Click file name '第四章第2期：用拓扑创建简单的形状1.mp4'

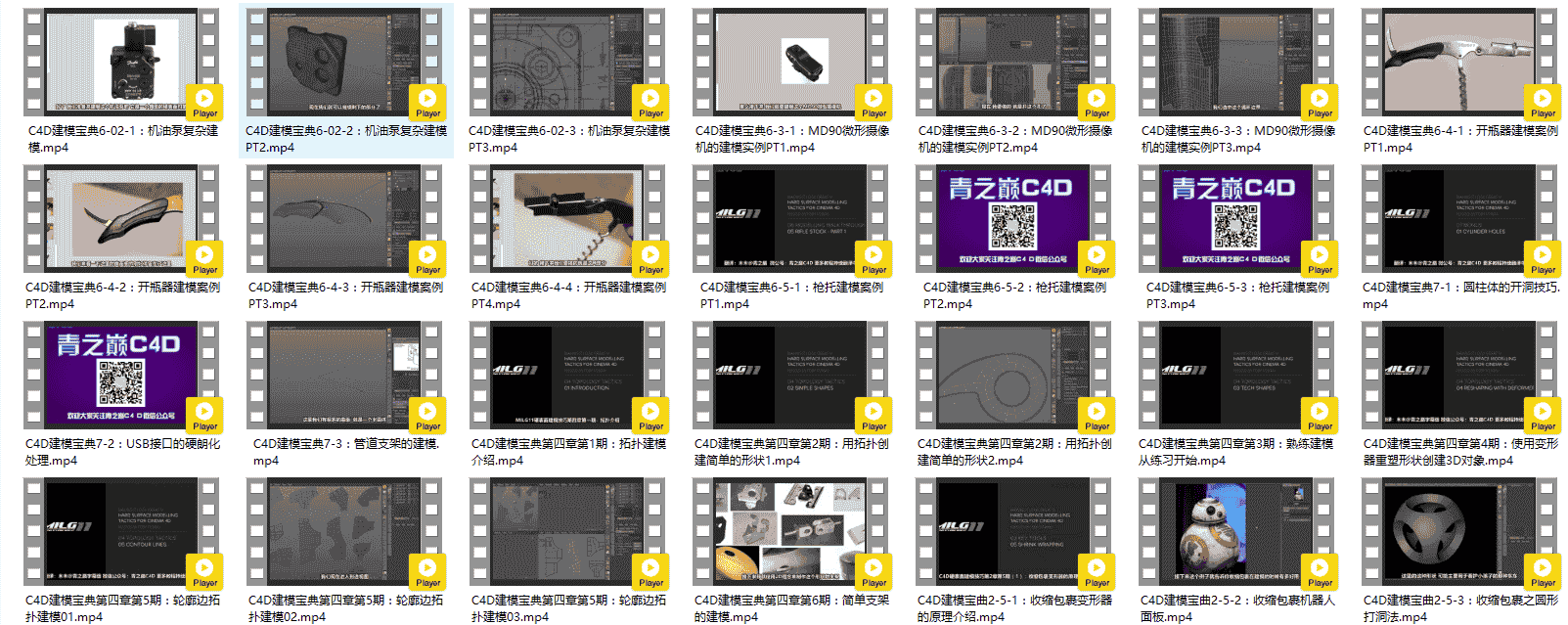click(x=792, y=452)
